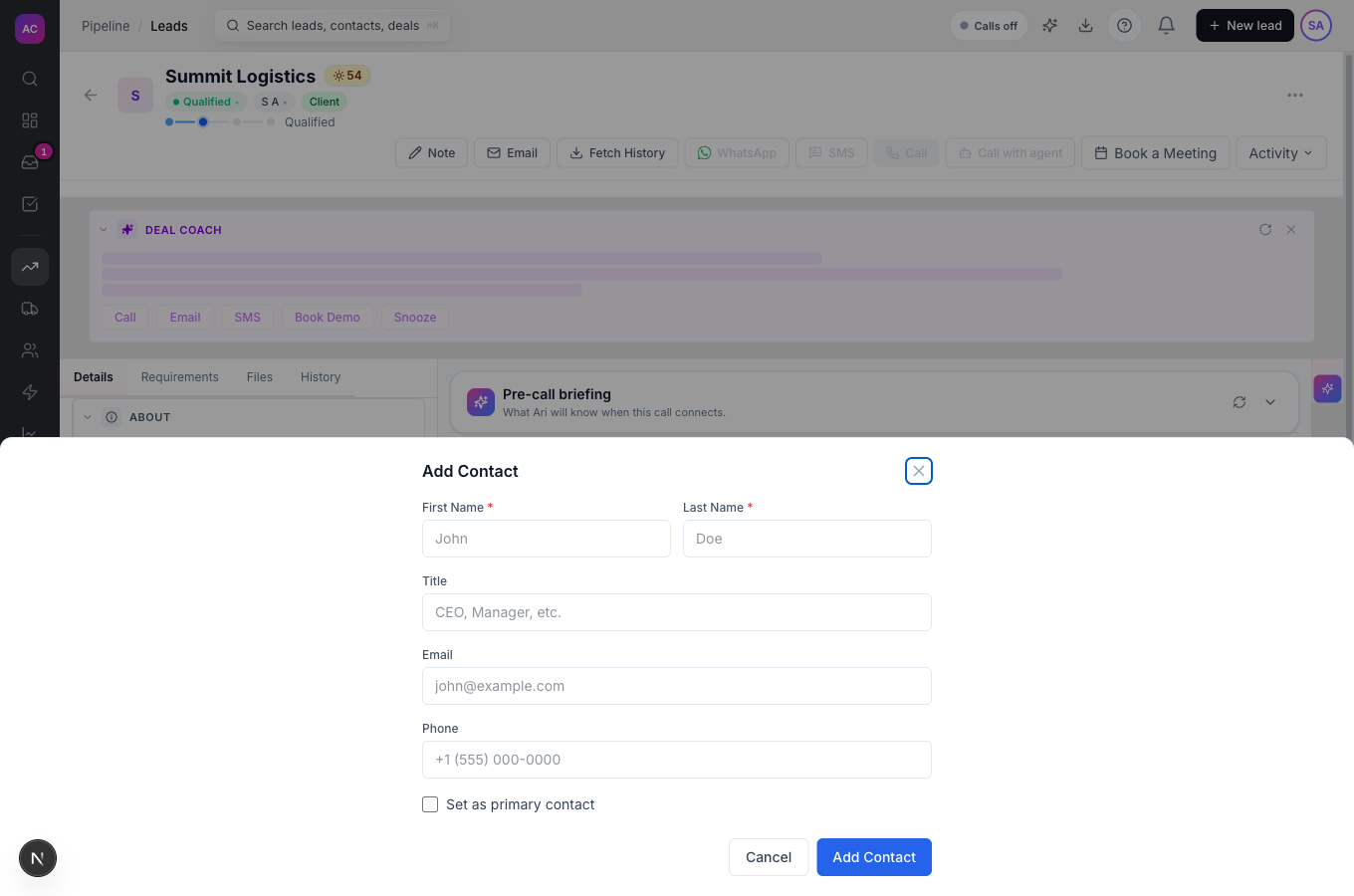Open the inbox icon with notification badge
The image size is (1354, 896).
click(x=30, y=162)
